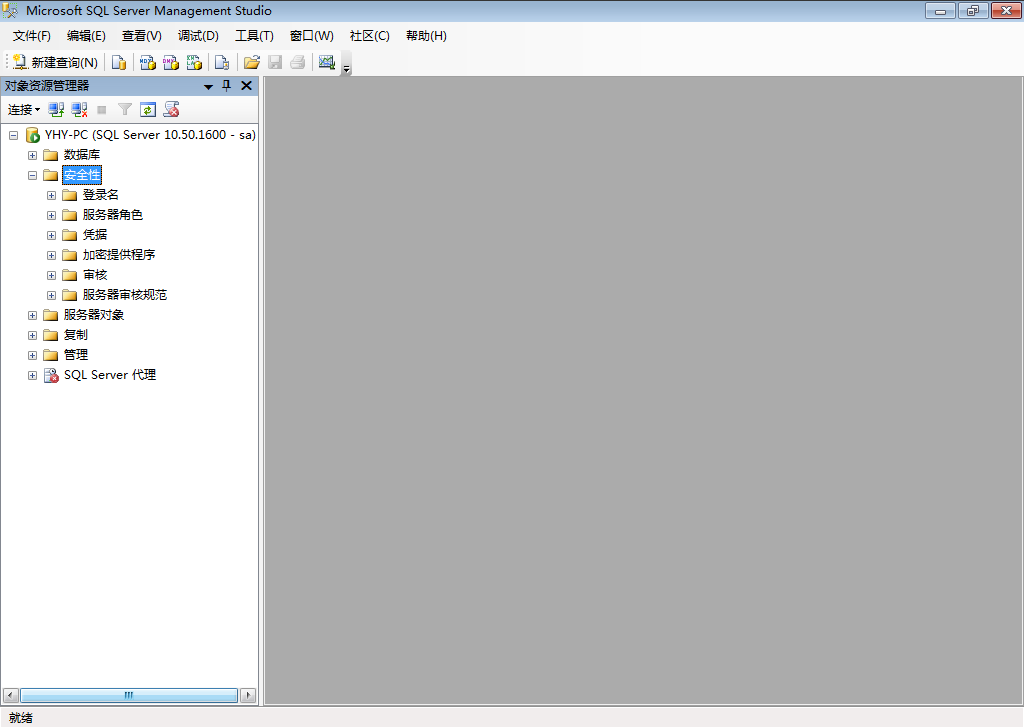The image size is (1024, 728).
Task: Collapse the YHY-PC server node
Action: tap(13, 135)
